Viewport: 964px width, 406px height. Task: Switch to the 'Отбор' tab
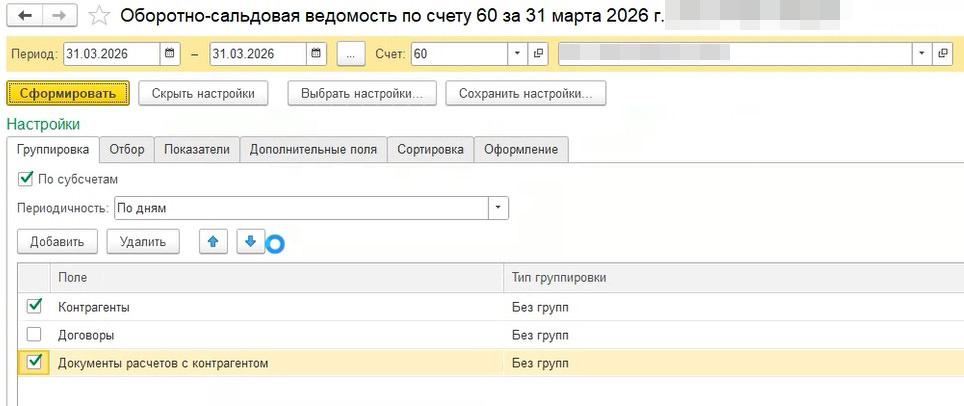tap(127, 149)
